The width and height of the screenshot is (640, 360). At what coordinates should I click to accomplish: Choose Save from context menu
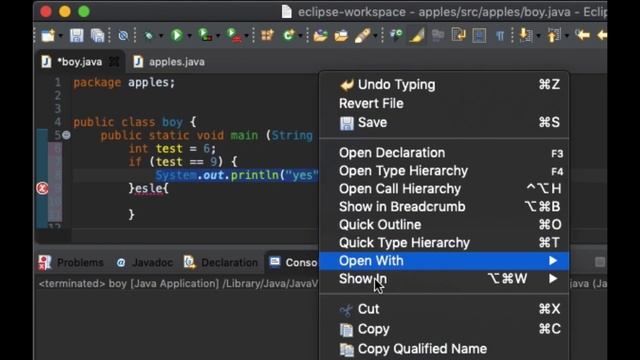tap(444, 122)
